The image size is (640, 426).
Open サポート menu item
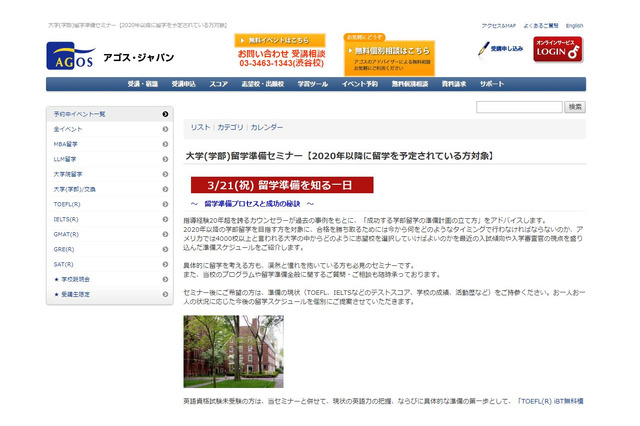point(492,84)
